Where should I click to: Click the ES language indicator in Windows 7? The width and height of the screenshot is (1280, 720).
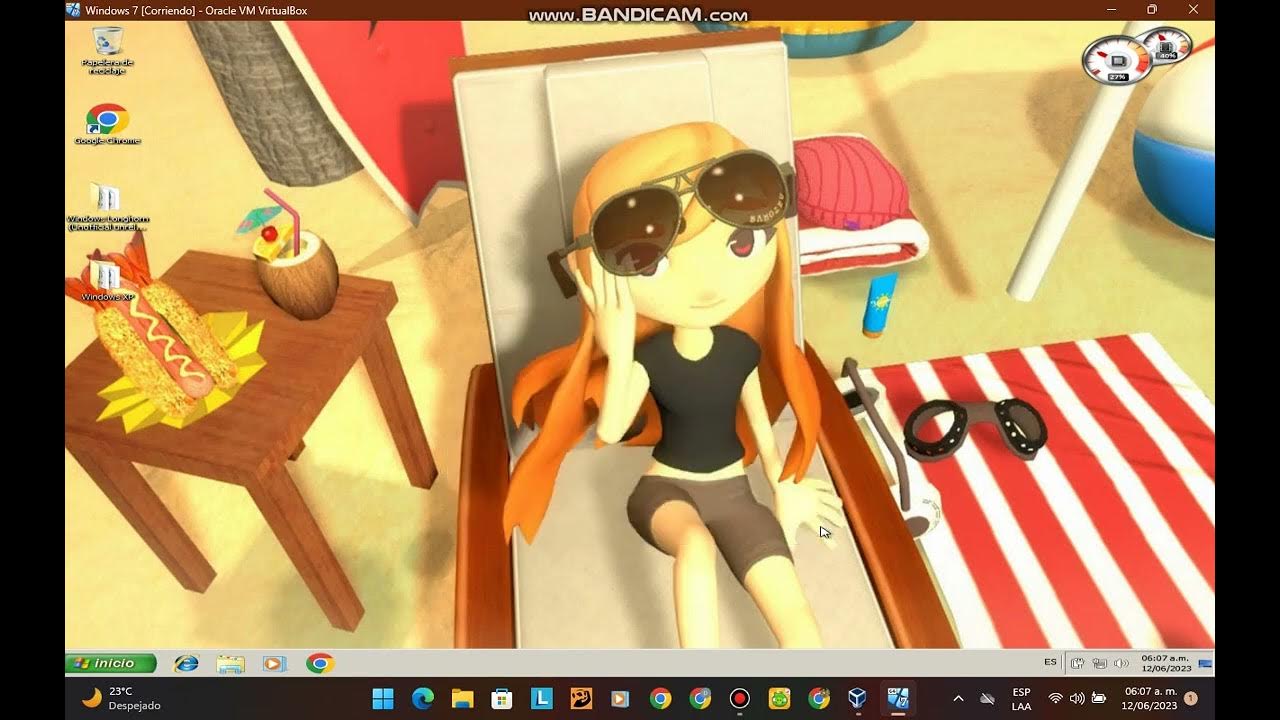(1050, 662)
